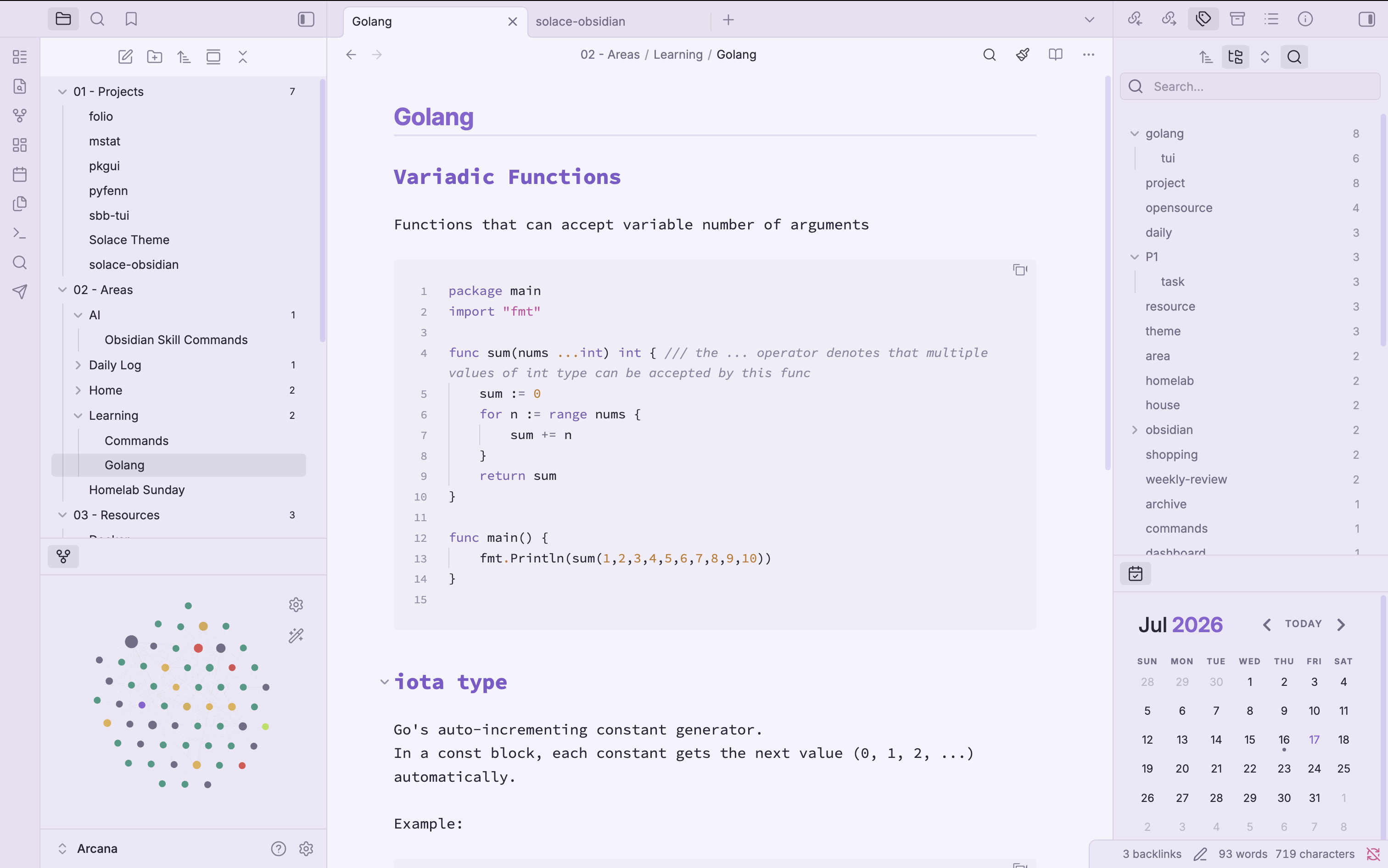This screenshot has height=868, width=1388.
Task: Go to previous month in calendar
Action: click(x=1266, y=624)
